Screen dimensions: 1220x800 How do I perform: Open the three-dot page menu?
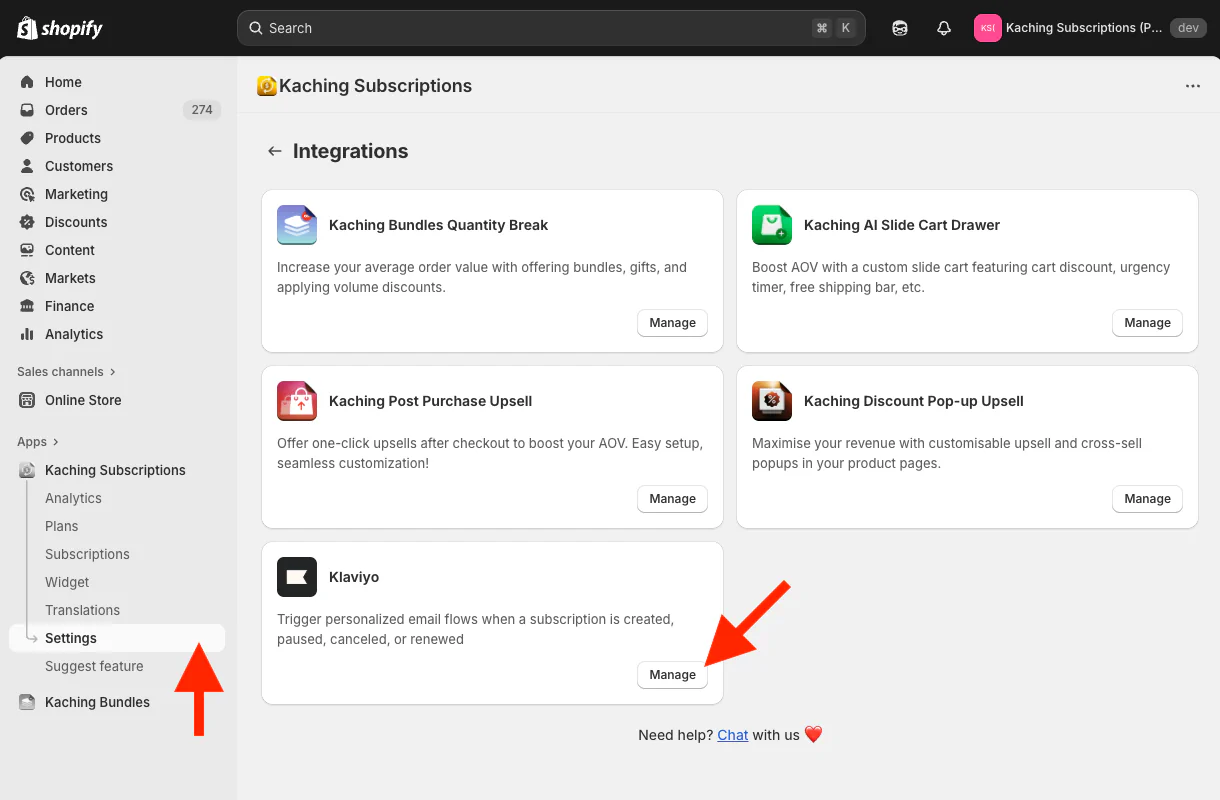pyautogui.click(x=1193, y=86)
